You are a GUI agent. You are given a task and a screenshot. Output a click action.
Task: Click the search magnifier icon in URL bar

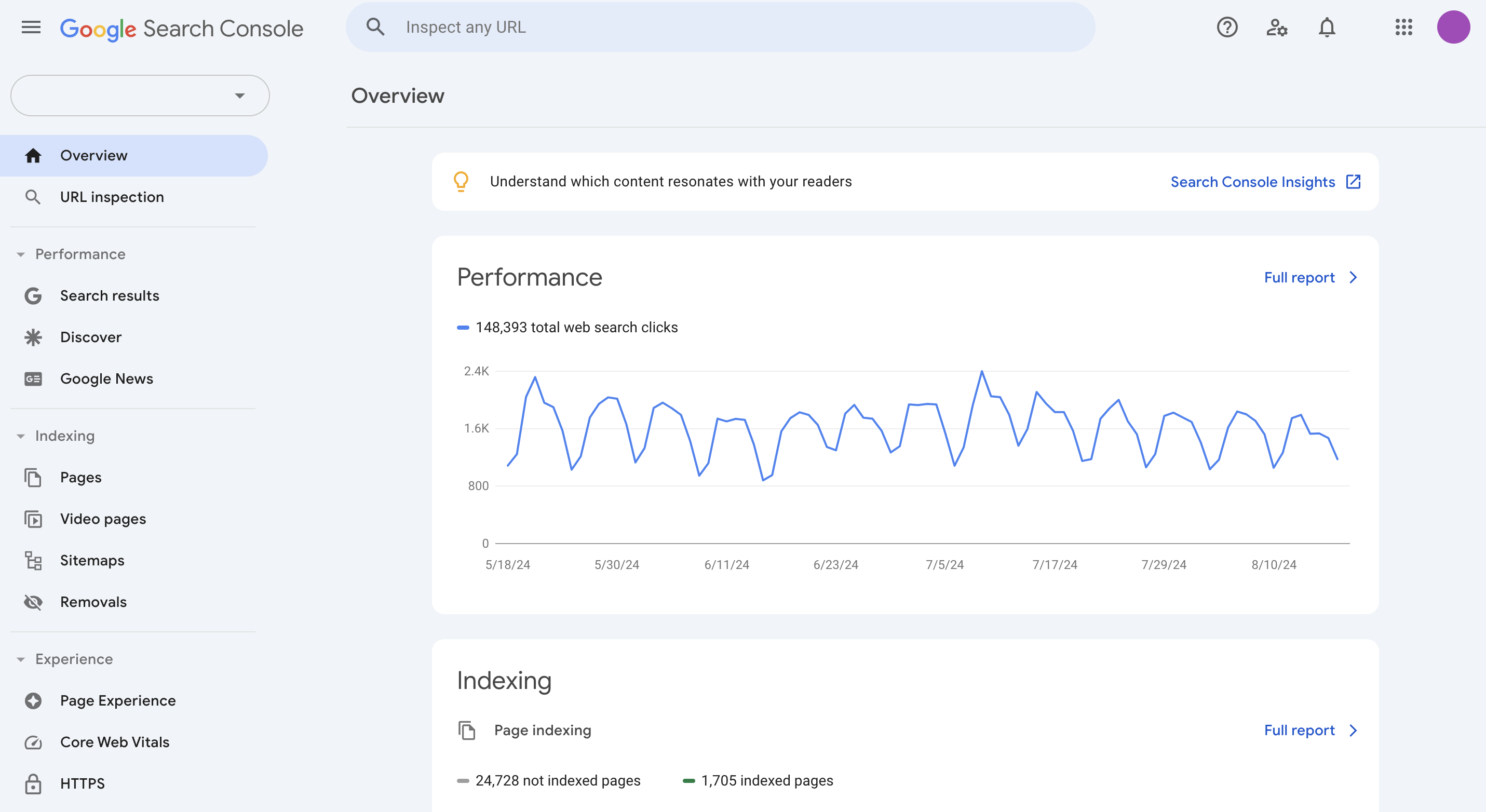pos(375,26)
